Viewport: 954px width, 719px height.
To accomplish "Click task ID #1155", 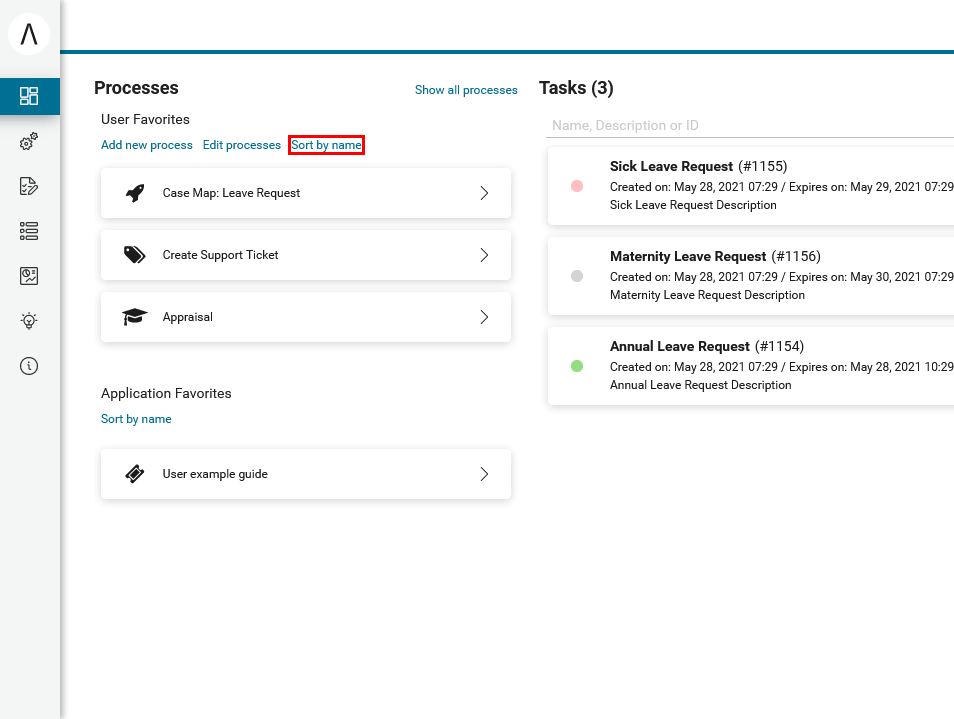I will (x=763, y=167).
